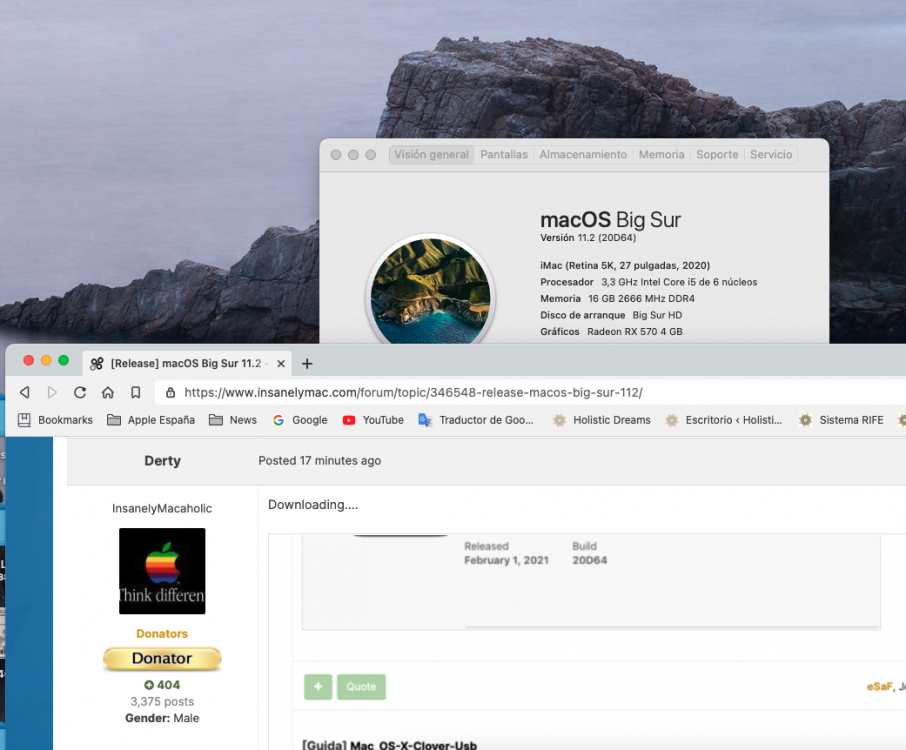The height and width of the screenshot is (750, 906).
Task: Click the 404 reputation score
Action: [x=162, y=685]
